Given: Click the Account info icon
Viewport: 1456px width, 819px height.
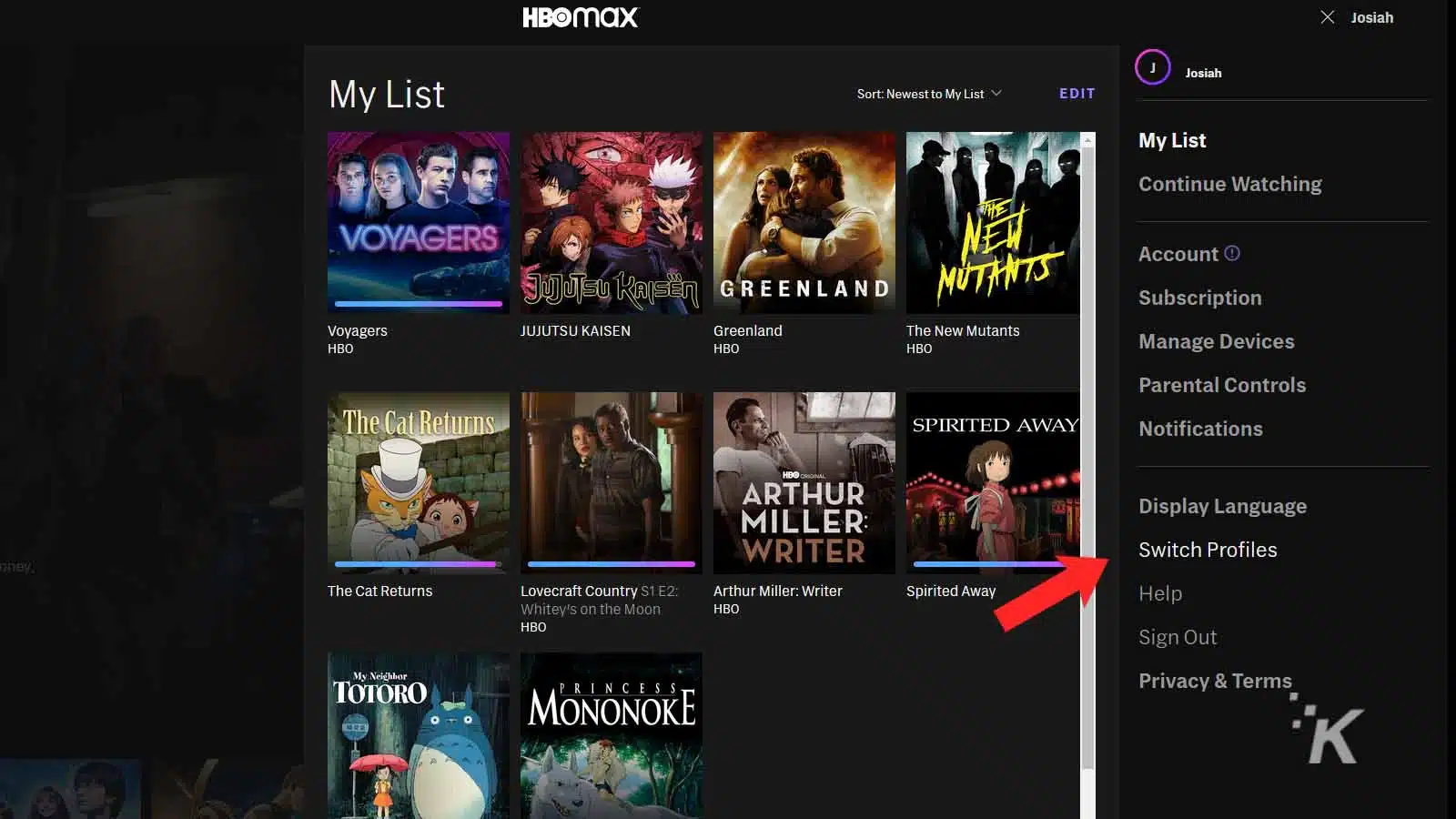Looking at the screenshot, I should pyautogui.click(x=1233, y=254).
